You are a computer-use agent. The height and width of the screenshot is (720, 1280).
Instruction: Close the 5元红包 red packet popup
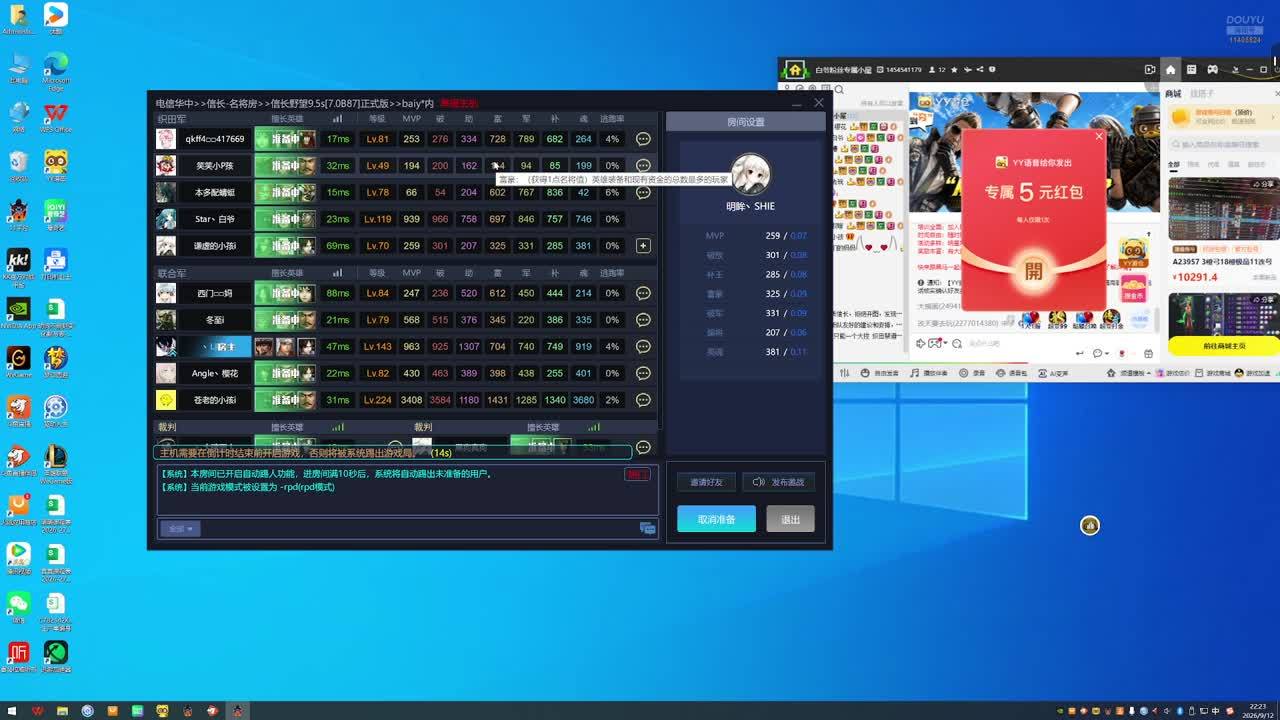[x=1099, y=136]
